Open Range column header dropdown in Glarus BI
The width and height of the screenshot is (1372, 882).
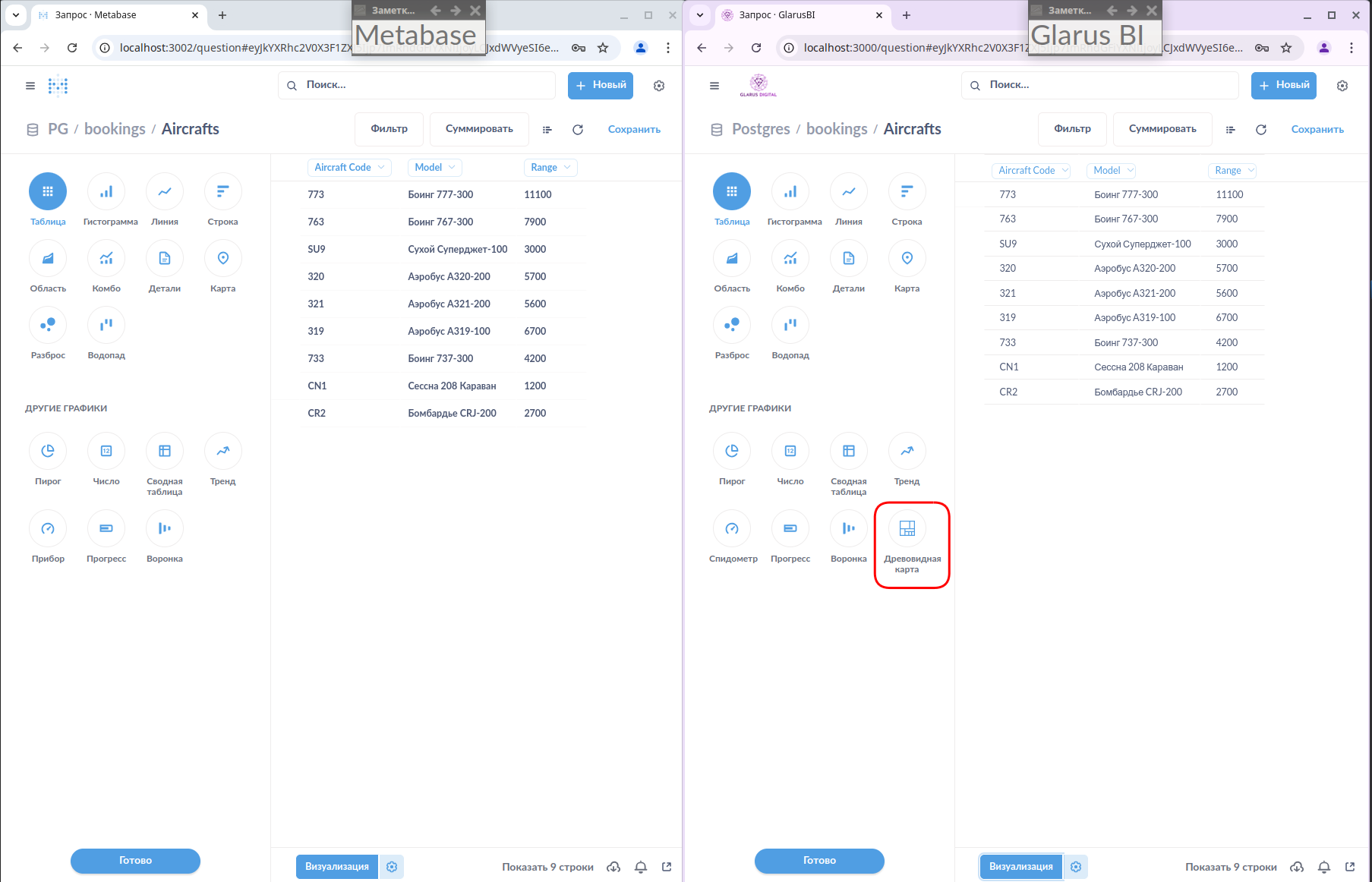pyautogui.click(x=1232, y=171)
